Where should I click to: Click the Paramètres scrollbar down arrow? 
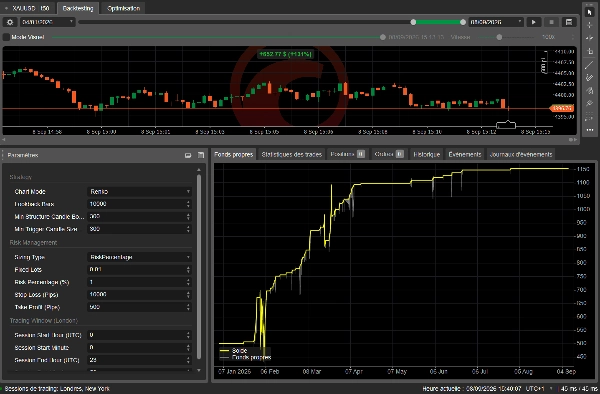199,370
